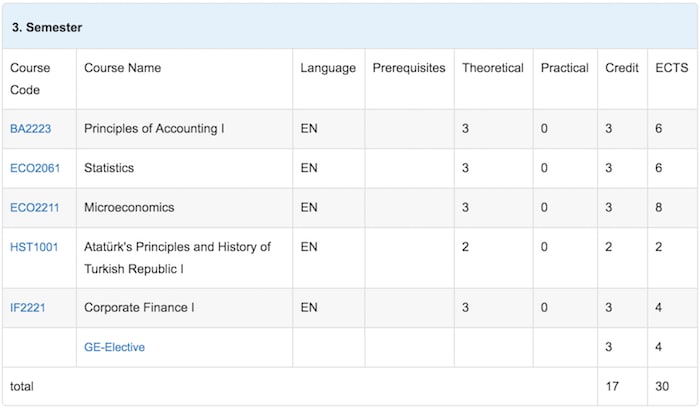Screen dimensions: 700x408
Task: Select the Course Name column header
Action: tap(122, 68)
